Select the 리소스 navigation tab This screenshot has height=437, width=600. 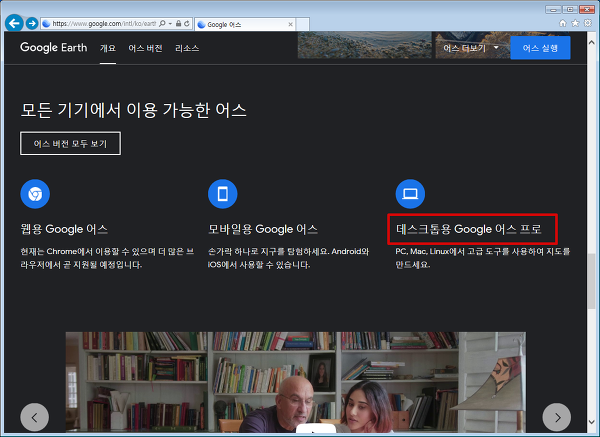click(187, 48)
